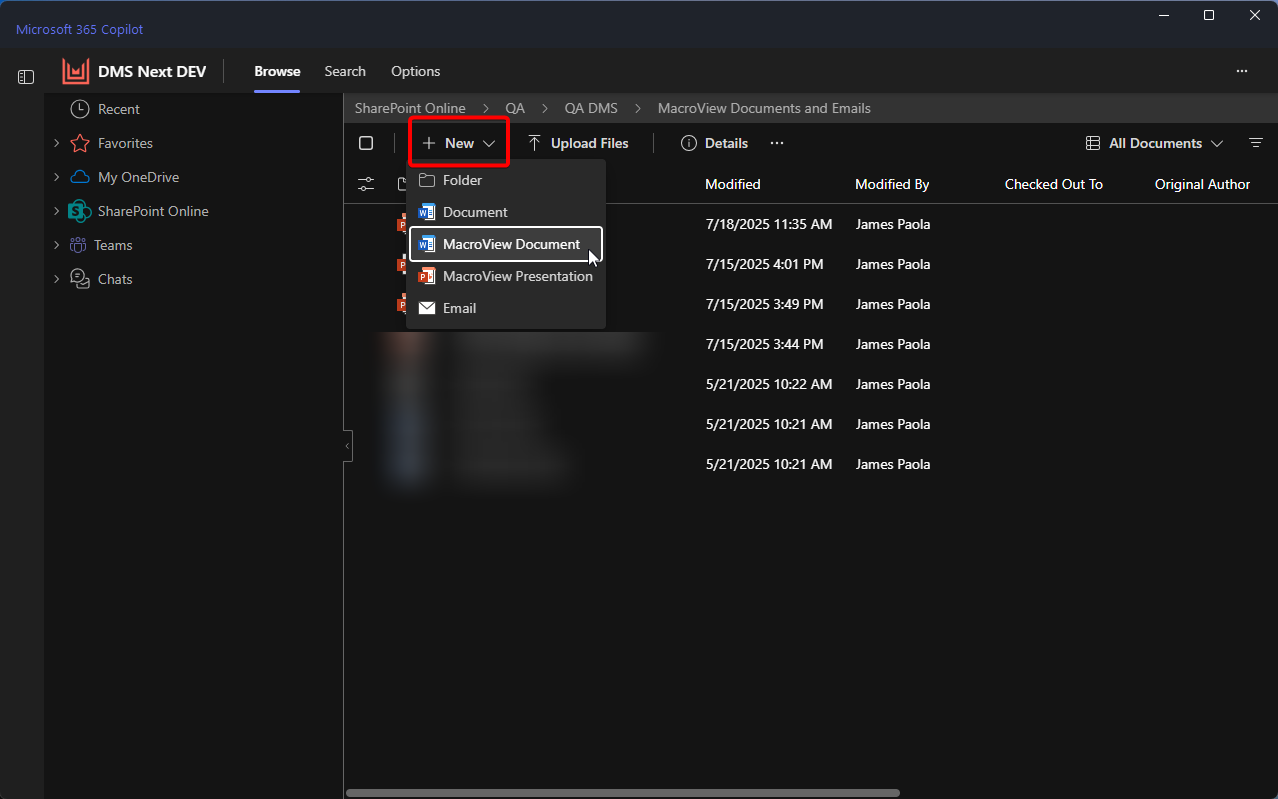Image resolution: width=1278 pixels, height=799 pixels.
Task: Choose Folder from the New menu
Action: (x=506, y=180)
